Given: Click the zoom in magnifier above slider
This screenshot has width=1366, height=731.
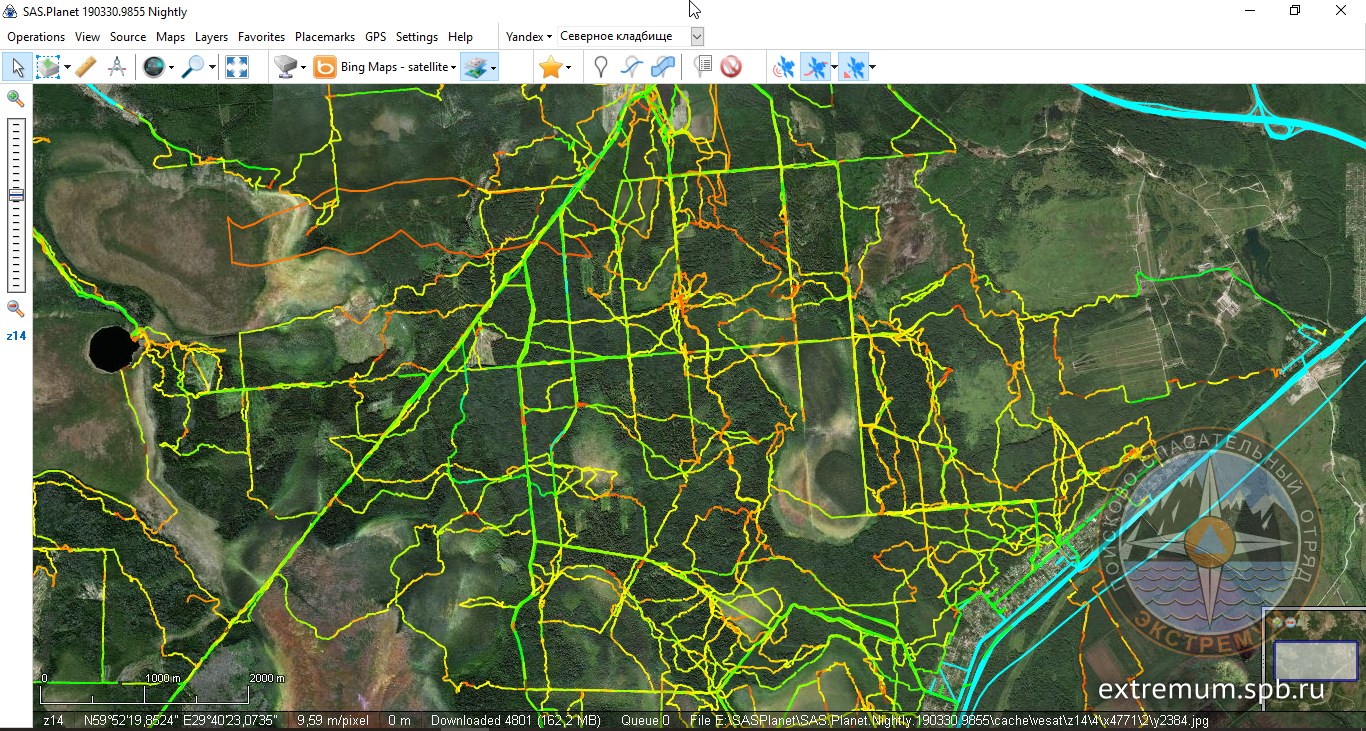Looking at the screenshot, I should click(15, 98).
